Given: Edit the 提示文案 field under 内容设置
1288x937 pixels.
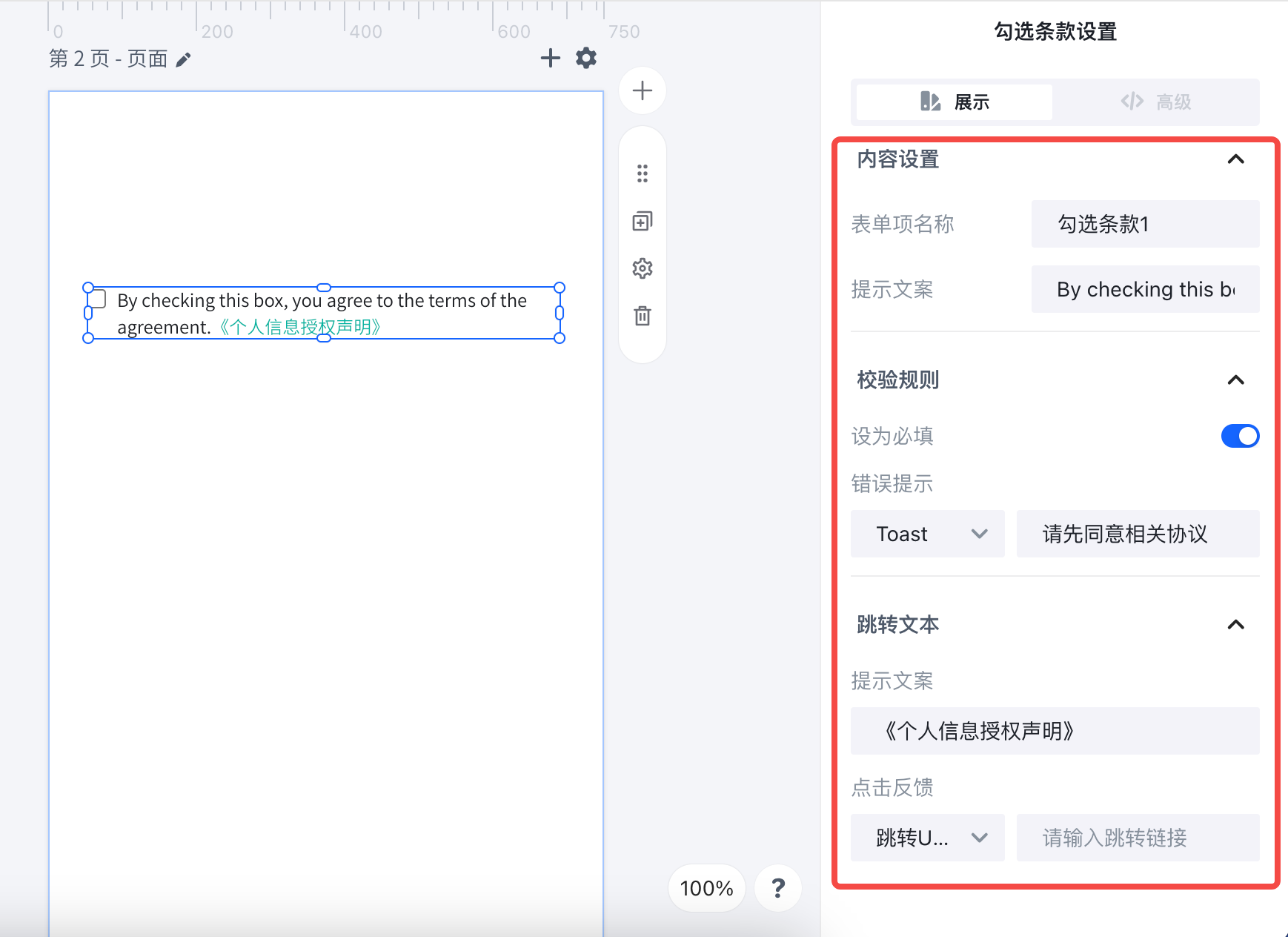Looking at the screenshot, I should (x=1146, y=289).
